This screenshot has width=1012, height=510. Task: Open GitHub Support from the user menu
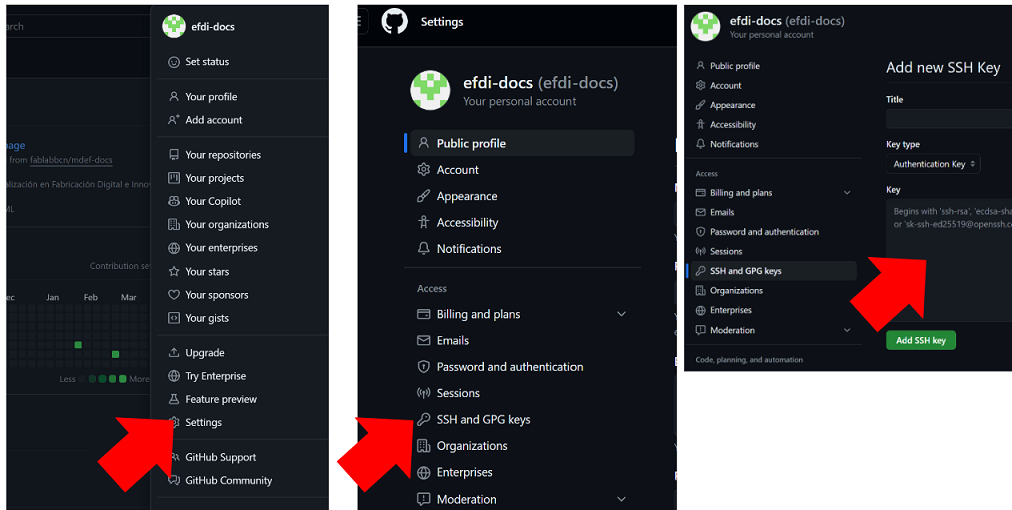click(x=220, y=458)
